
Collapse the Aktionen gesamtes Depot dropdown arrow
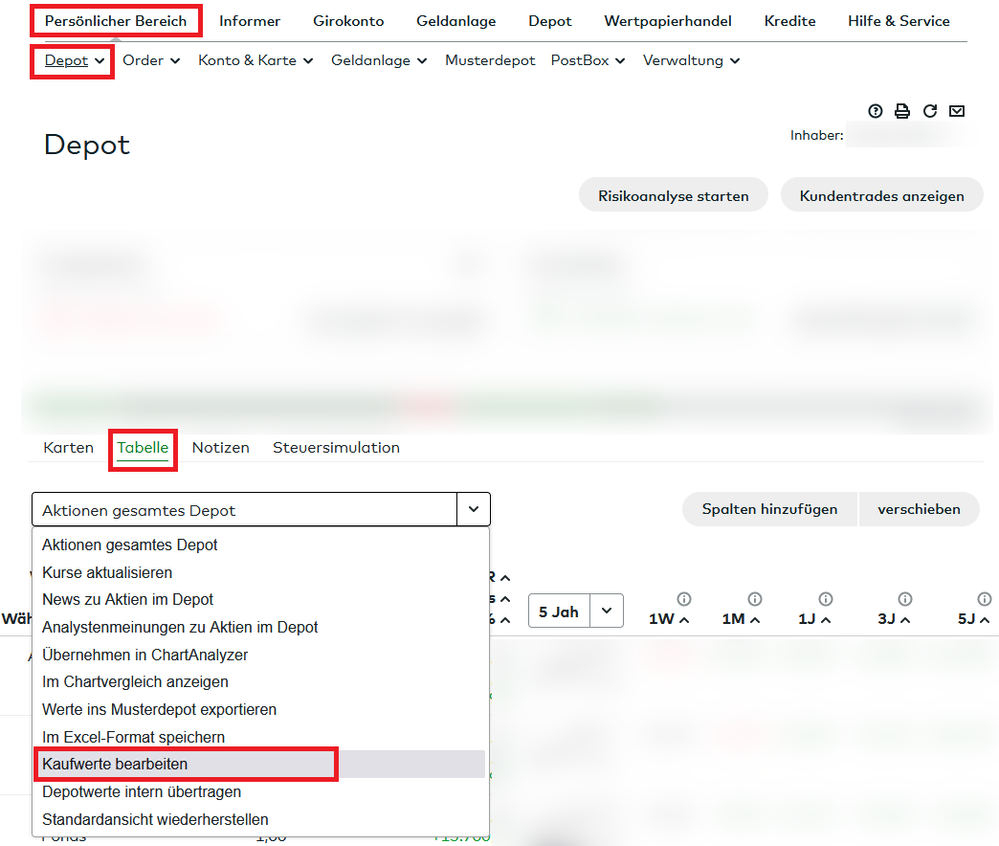coord(473,509)
